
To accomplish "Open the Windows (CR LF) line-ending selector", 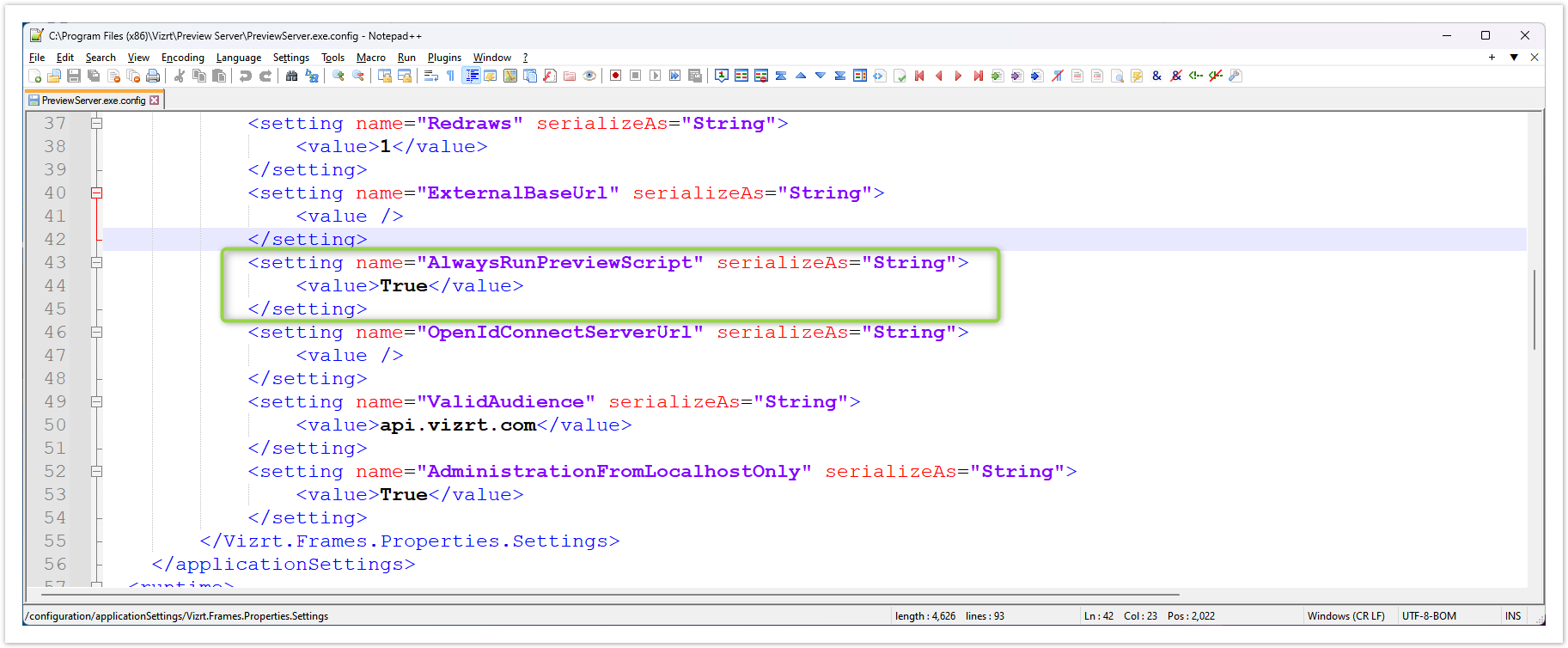I will 1345,616.
